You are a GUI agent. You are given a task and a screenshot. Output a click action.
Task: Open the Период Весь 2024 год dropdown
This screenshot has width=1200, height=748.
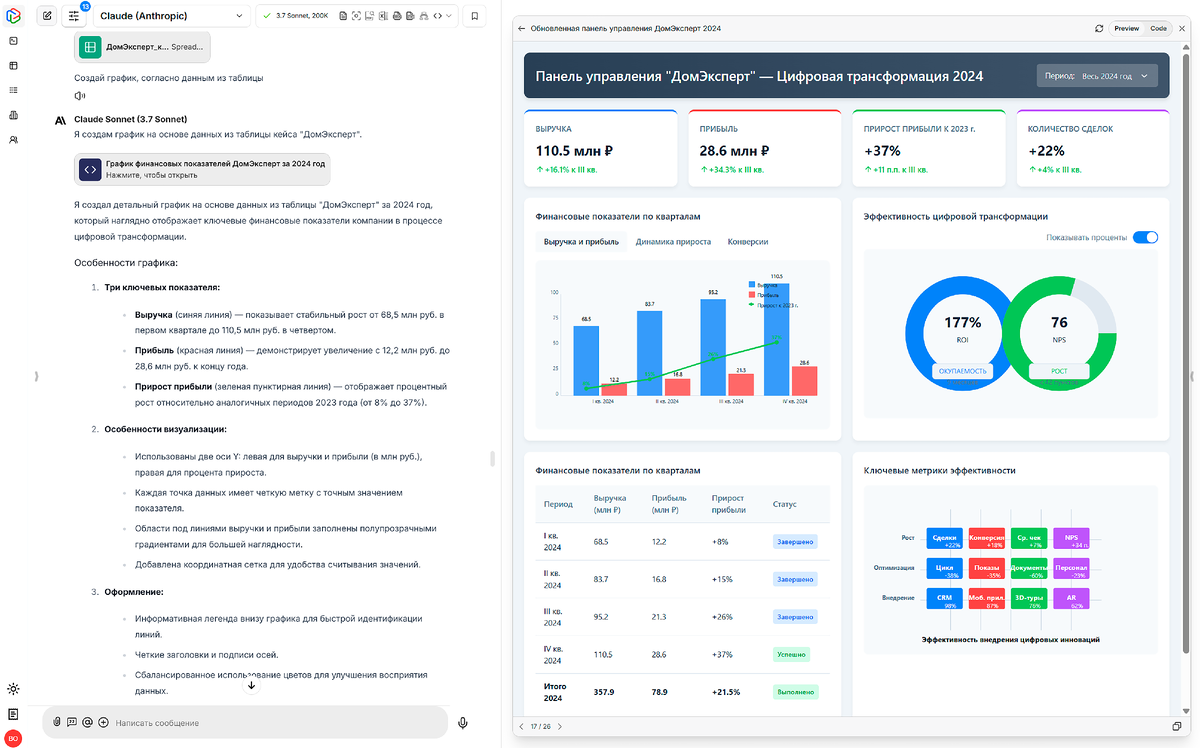(x=1098, y=76)
